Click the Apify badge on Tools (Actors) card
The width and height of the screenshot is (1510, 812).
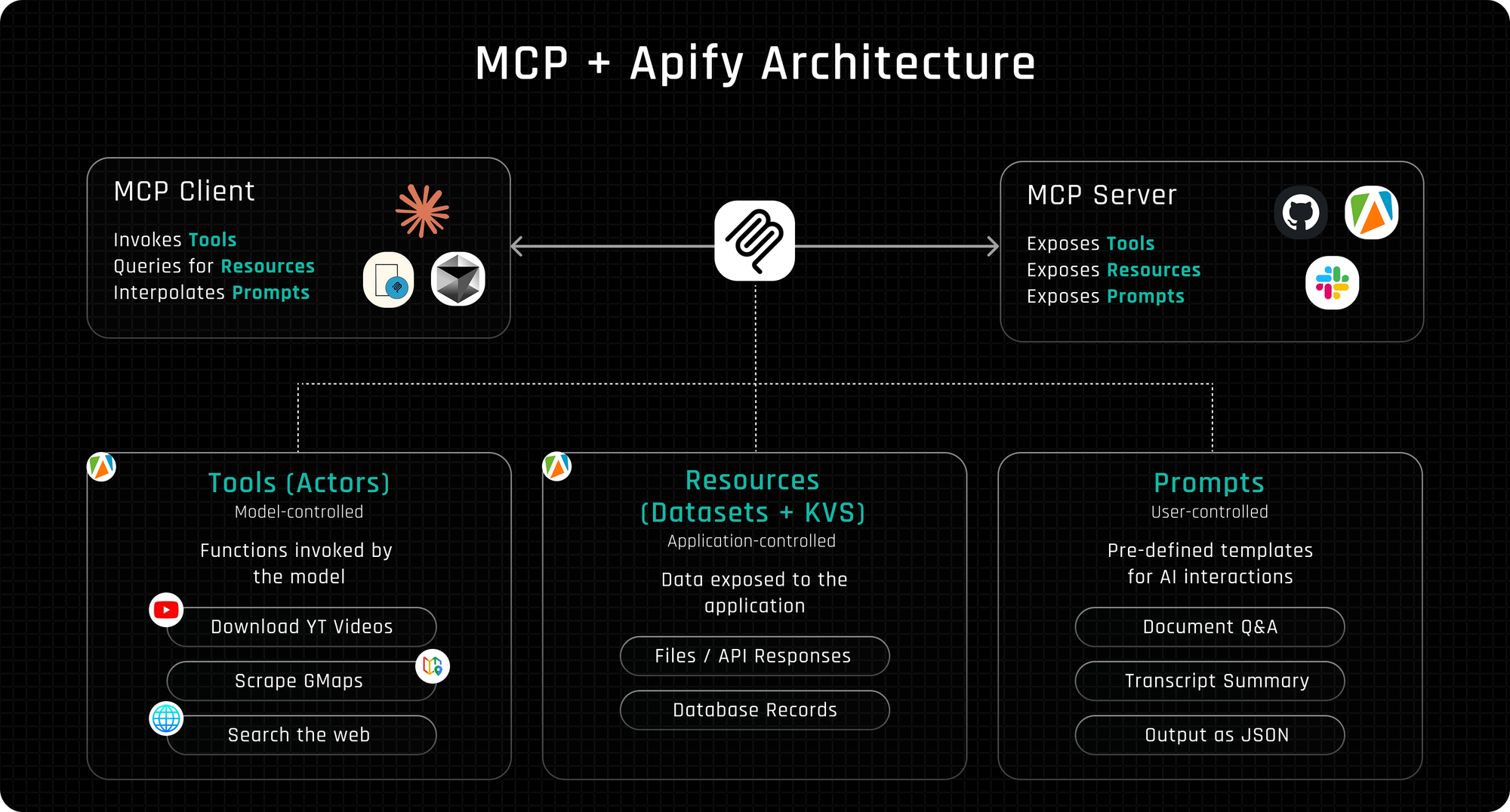click(x=101, y=466)
